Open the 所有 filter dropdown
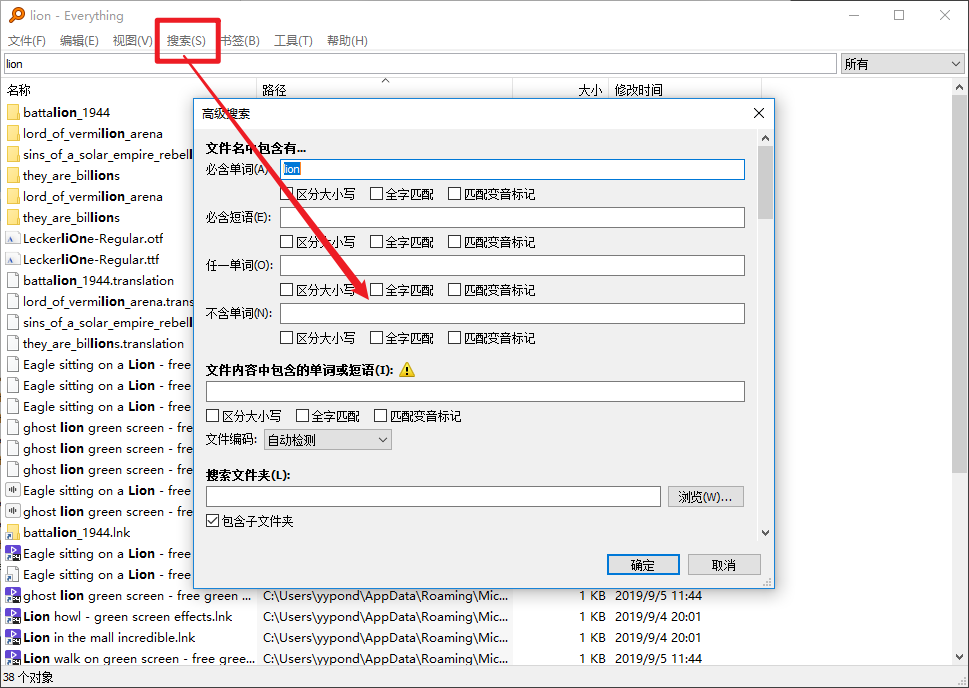Viewport: 969px width, 688px height. (902, 64)
